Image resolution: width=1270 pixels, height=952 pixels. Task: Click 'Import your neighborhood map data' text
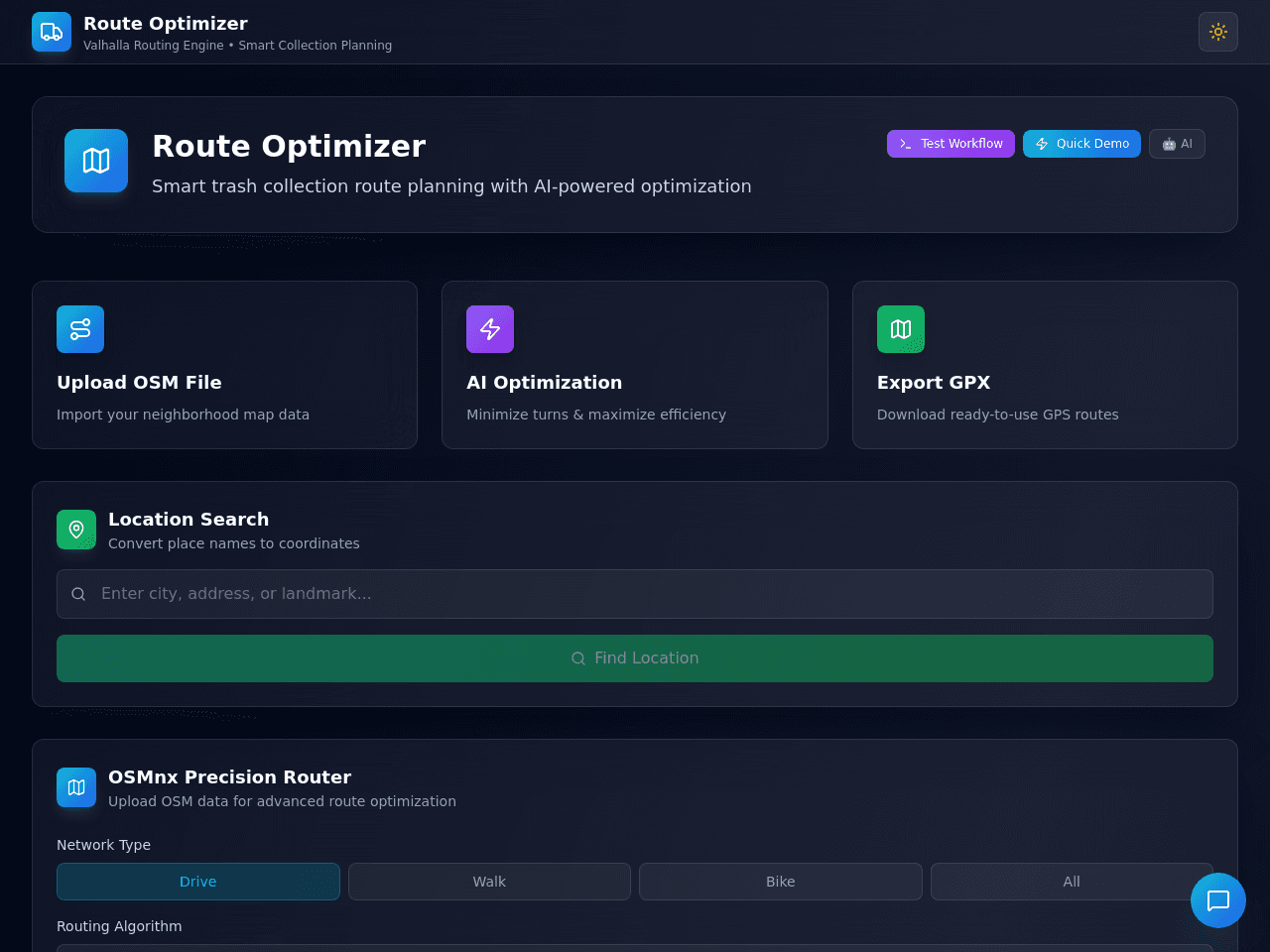click(x=183, y=415)
